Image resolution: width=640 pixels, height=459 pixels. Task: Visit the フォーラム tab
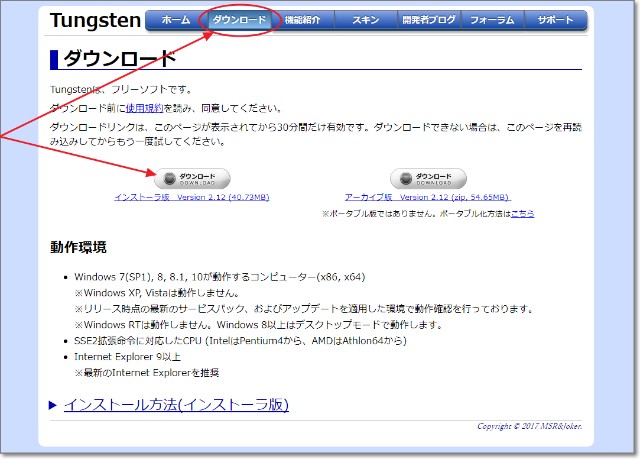click(492, 20)
